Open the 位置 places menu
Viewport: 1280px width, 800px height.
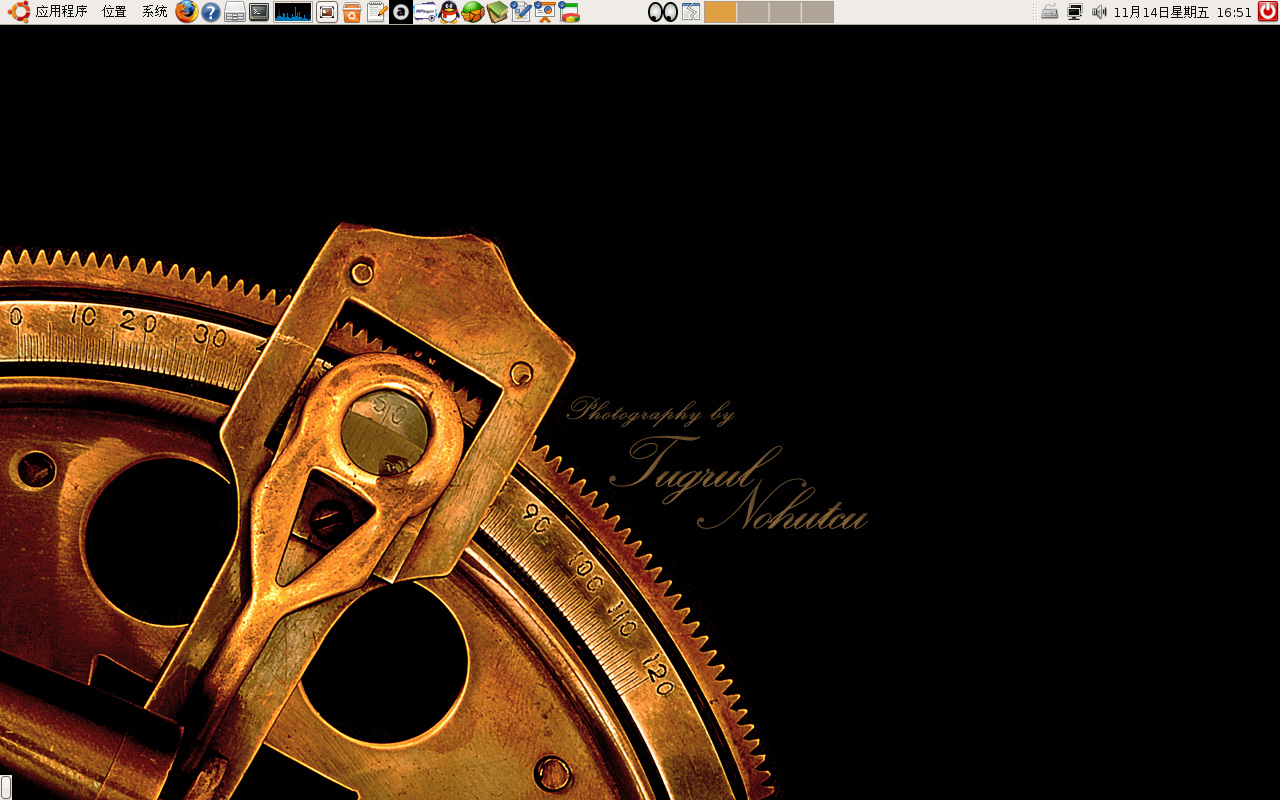click(114, 12)
